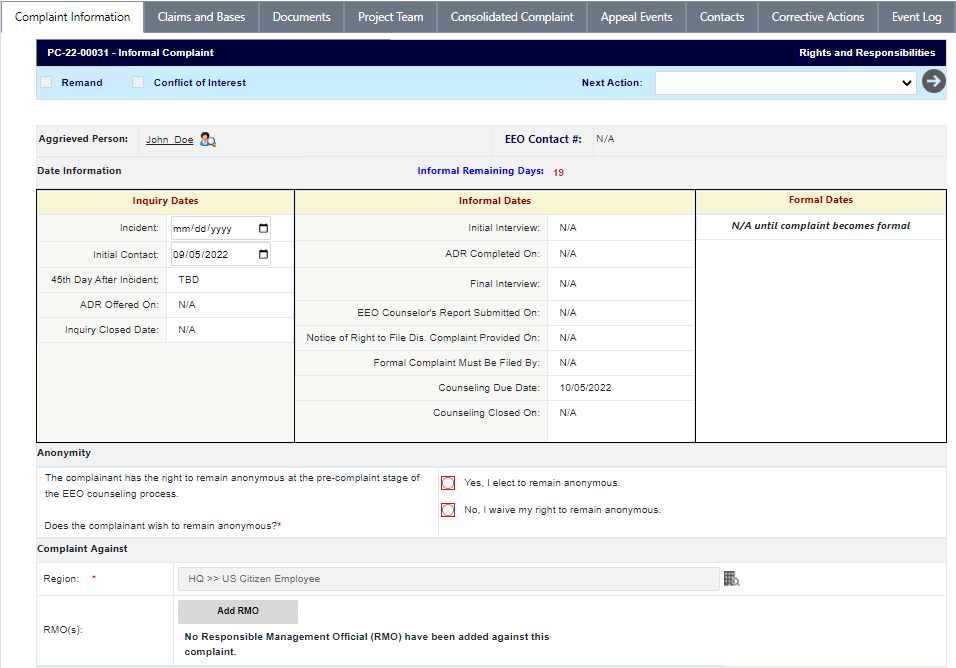The image size is (956, 668).
Task: Click the Counseling Closed On N/A value
Action: [x=568, y=413]
